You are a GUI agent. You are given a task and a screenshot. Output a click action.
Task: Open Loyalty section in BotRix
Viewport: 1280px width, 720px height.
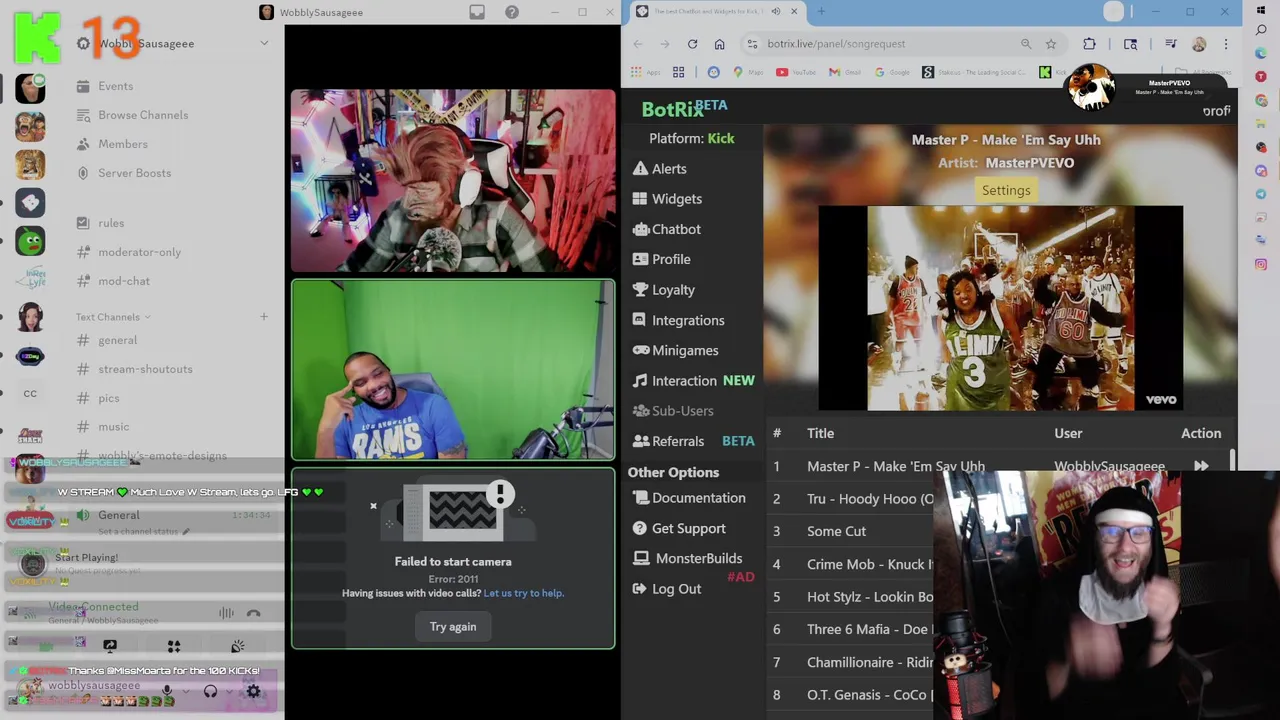[663, 290]
